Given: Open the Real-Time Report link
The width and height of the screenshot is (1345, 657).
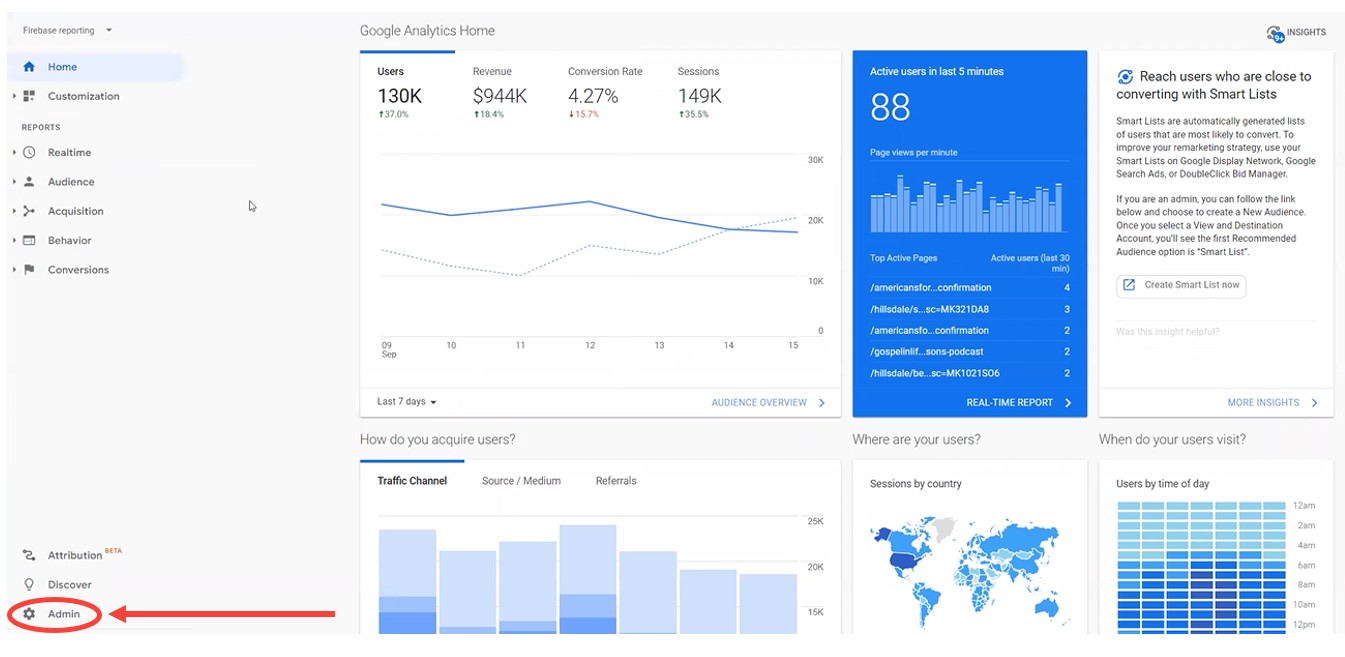Looking at the screenshot, I should (1018, 403).
